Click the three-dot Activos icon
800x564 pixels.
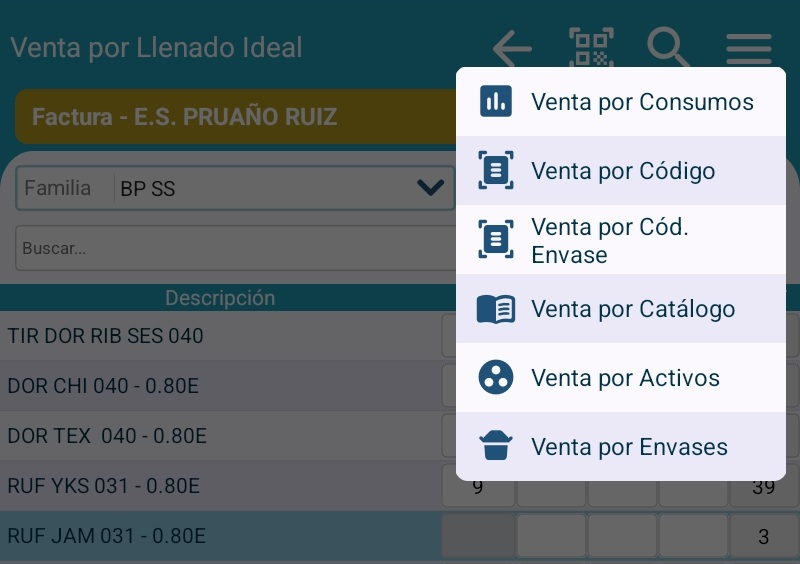(x=496, y=378)
